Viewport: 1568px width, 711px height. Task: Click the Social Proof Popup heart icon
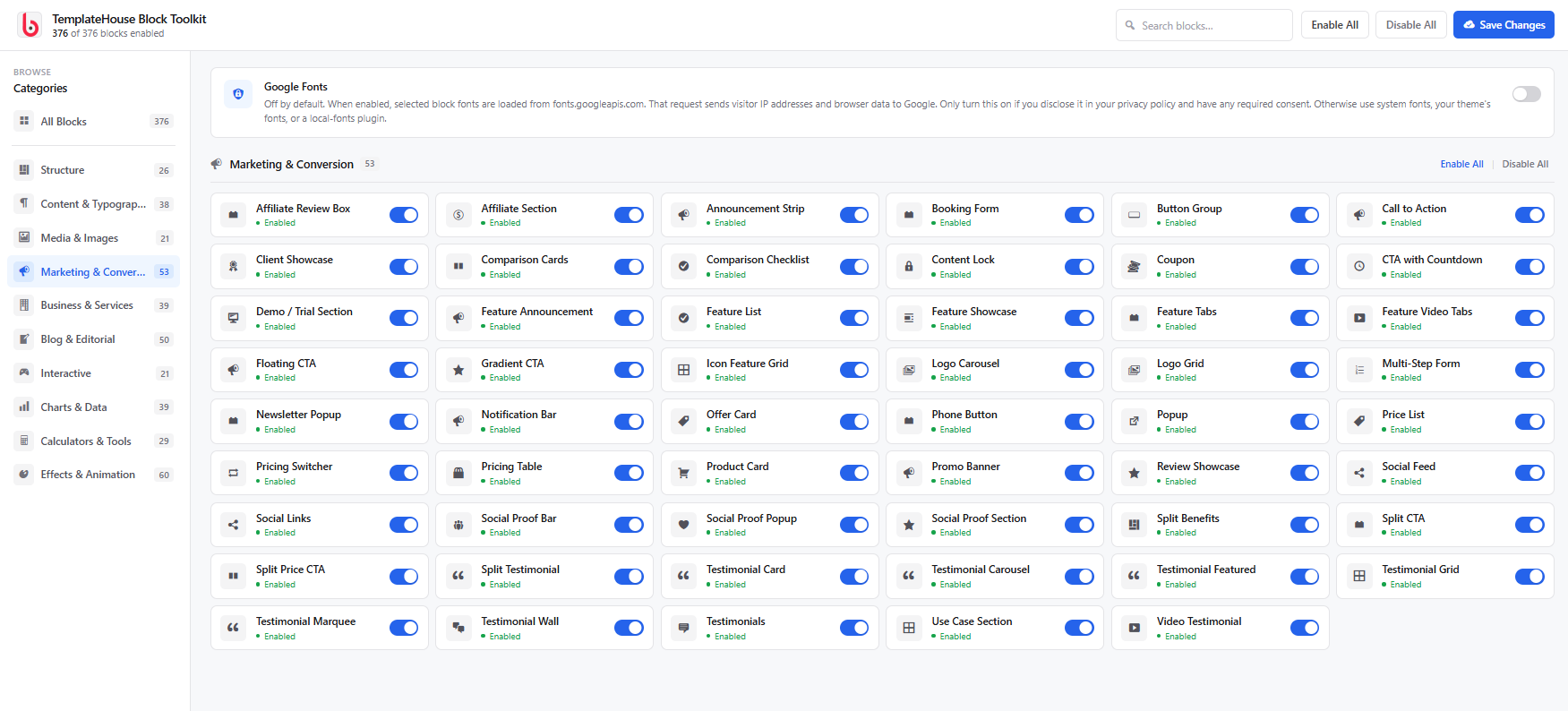pyautogui.click(x=684, y=525)
